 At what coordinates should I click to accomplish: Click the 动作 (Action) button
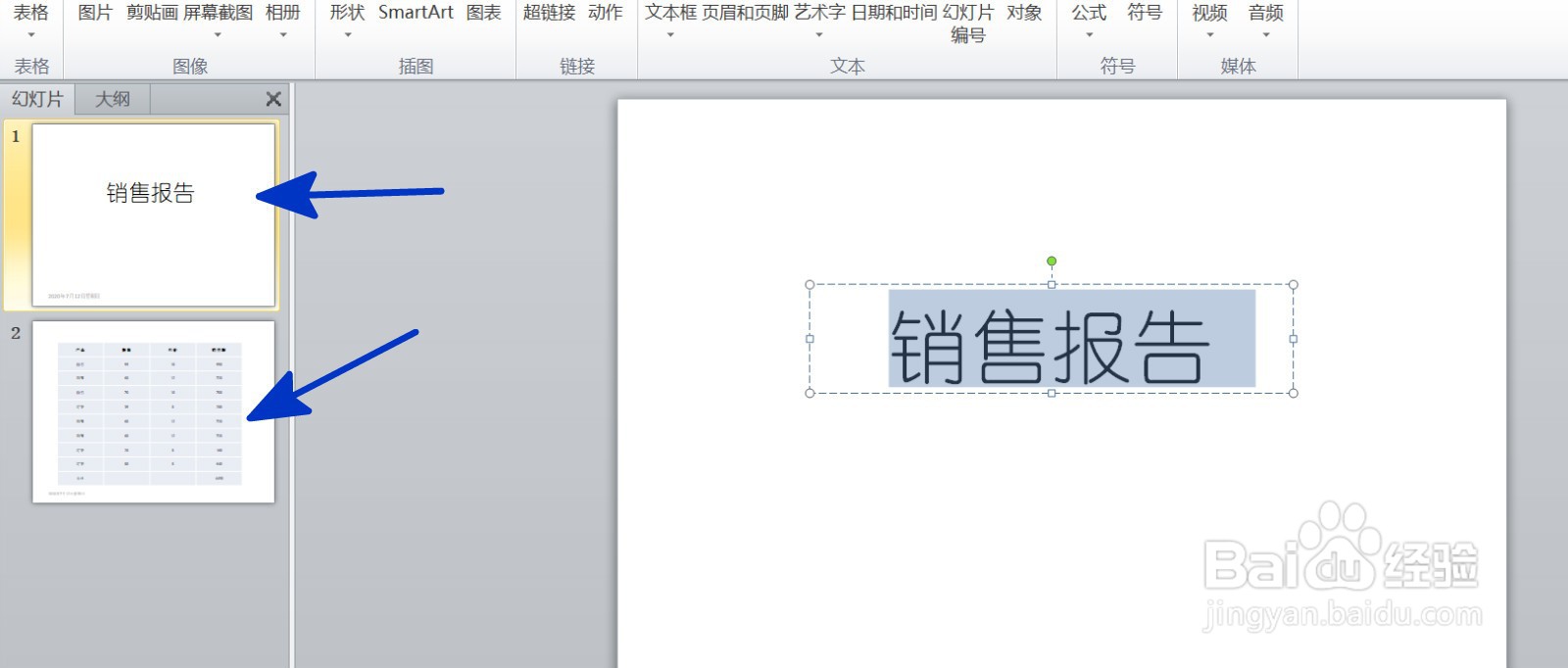(x=605, y=13)
